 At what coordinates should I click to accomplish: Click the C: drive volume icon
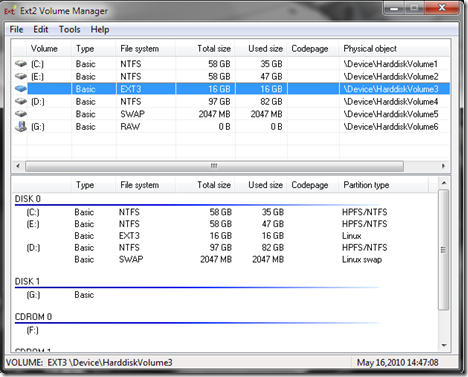click(21, 63)
